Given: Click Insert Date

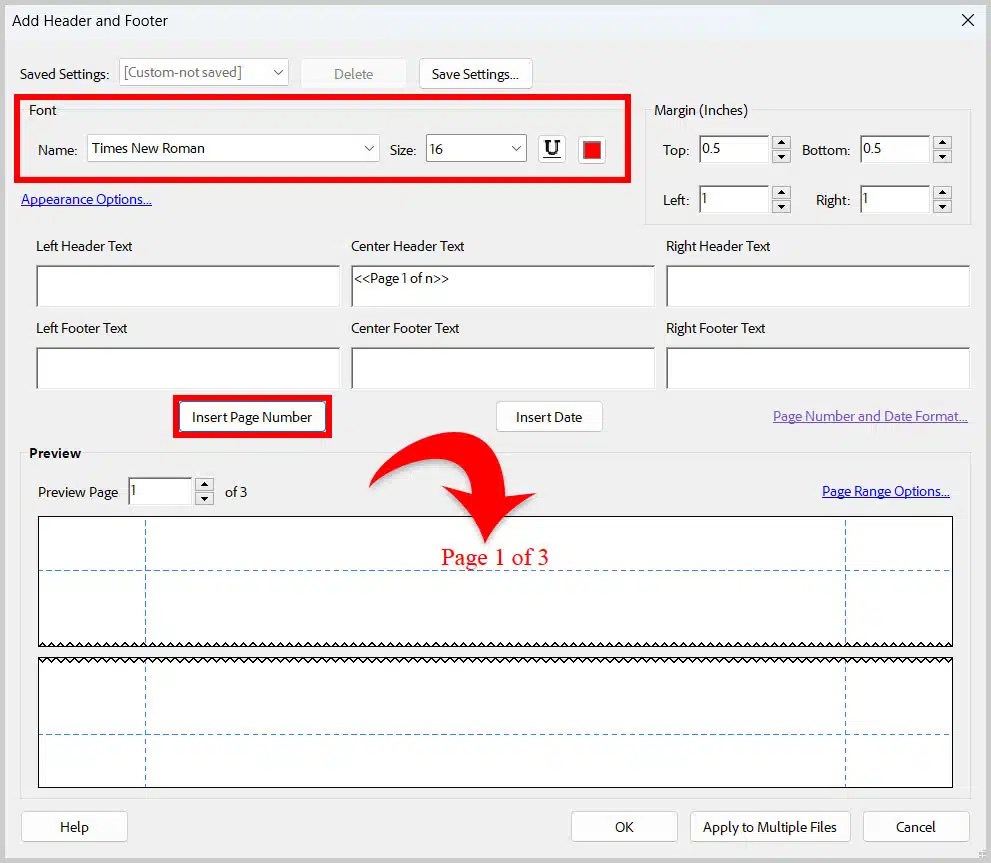Looking at the screenshot, I should pos(549,417).
